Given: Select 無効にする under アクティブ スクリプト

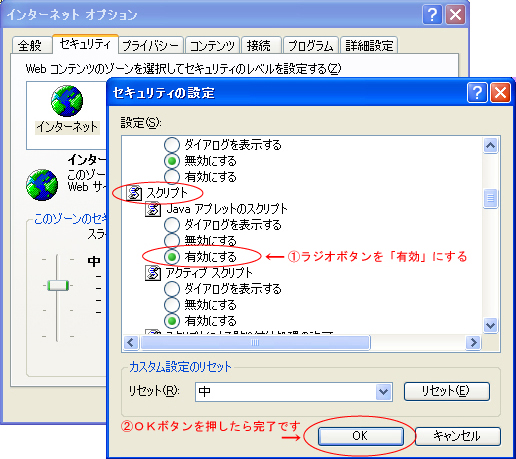Looking at the screenshot, I should [x=172, y=305].
